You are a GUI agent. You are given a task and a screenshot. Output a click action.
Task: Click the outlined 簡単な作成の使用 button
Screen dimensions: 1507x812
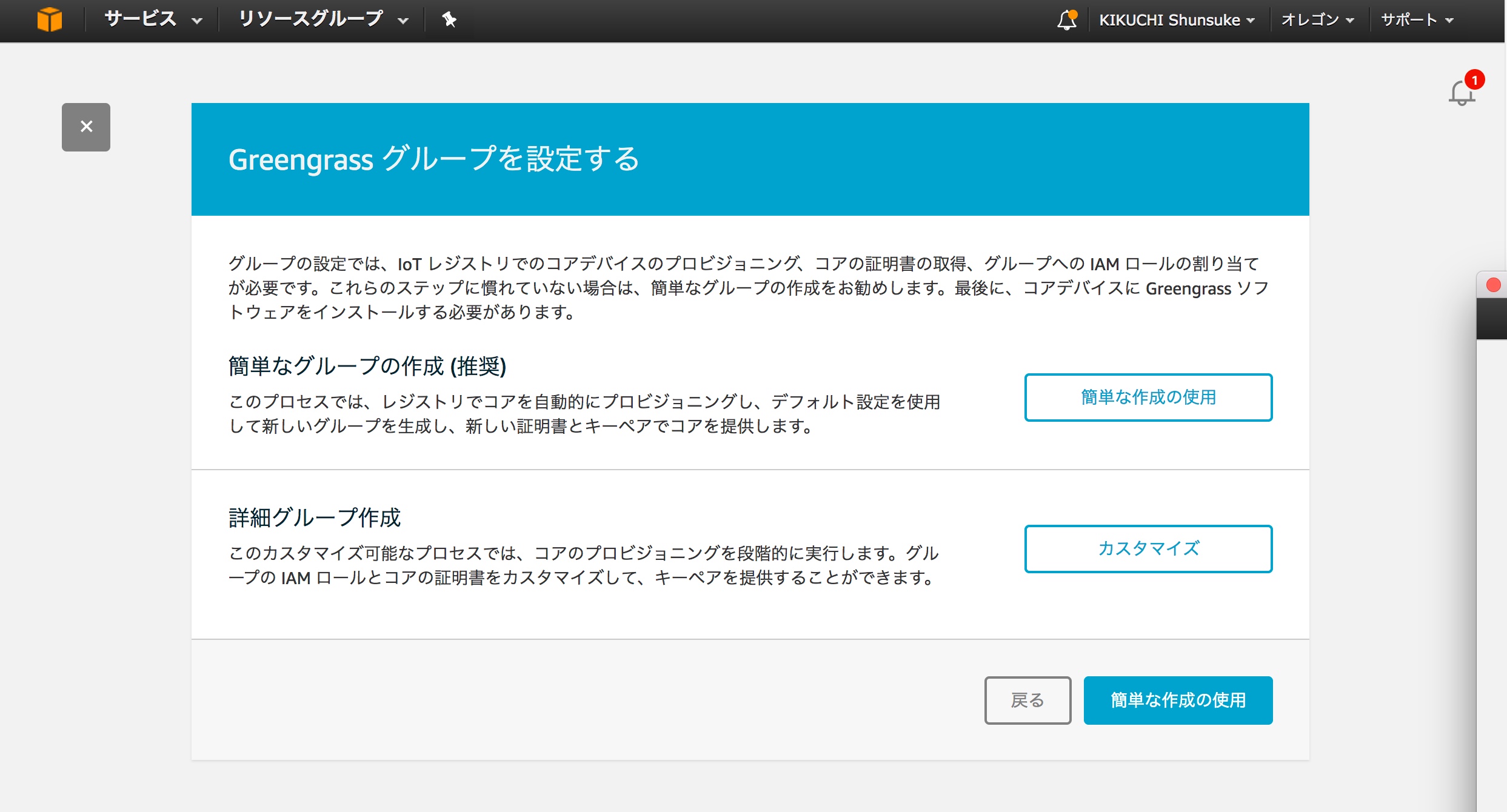click(1148, 397)
